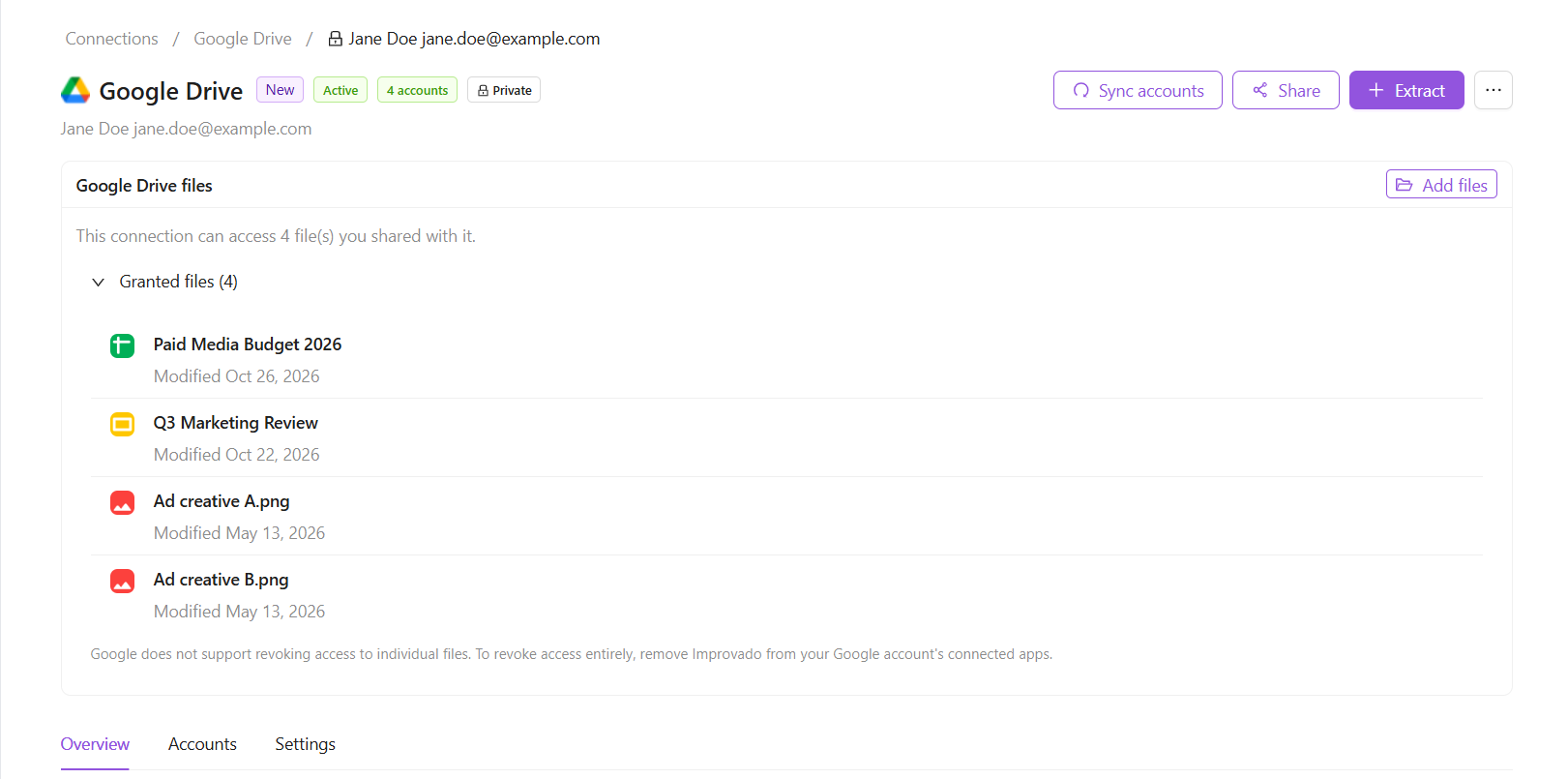Screen dimensions: 1568x779
Task: Select file name Ad creative B.png
Action: pyautogui.click(x=222, y=580)
